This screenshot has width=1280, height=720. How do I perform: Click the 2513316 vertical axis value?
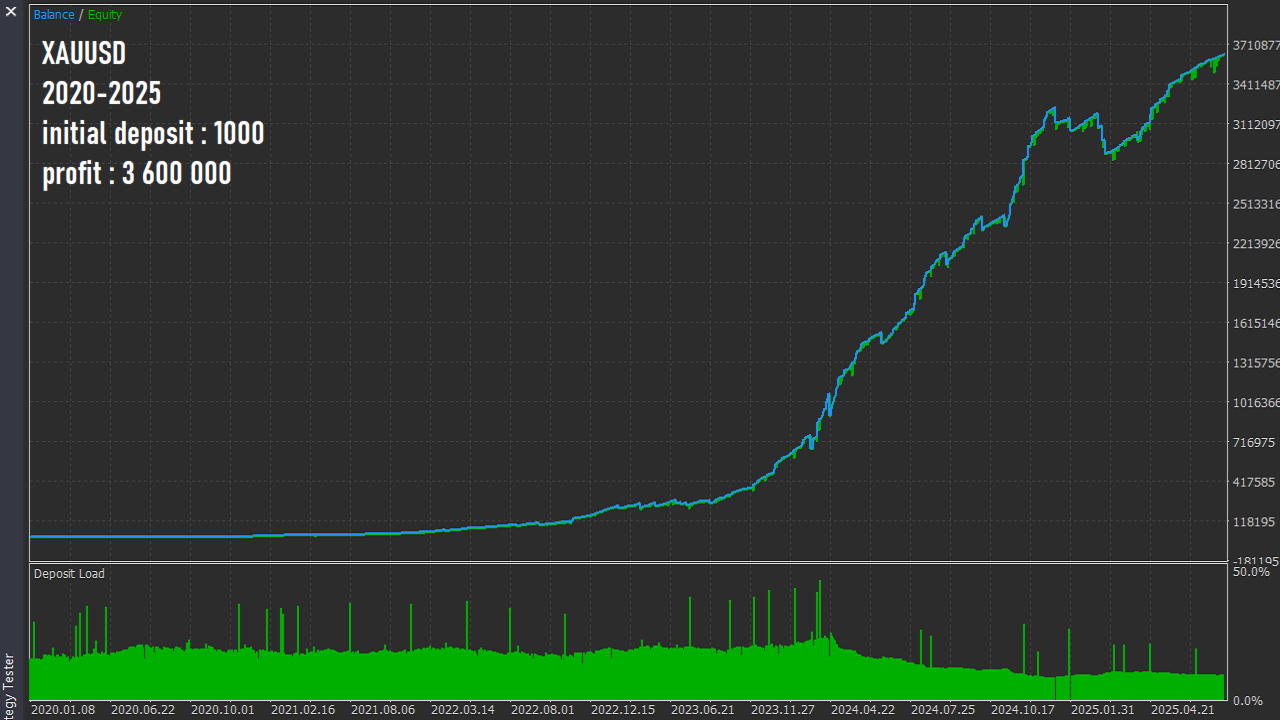tap(1256, 205)
